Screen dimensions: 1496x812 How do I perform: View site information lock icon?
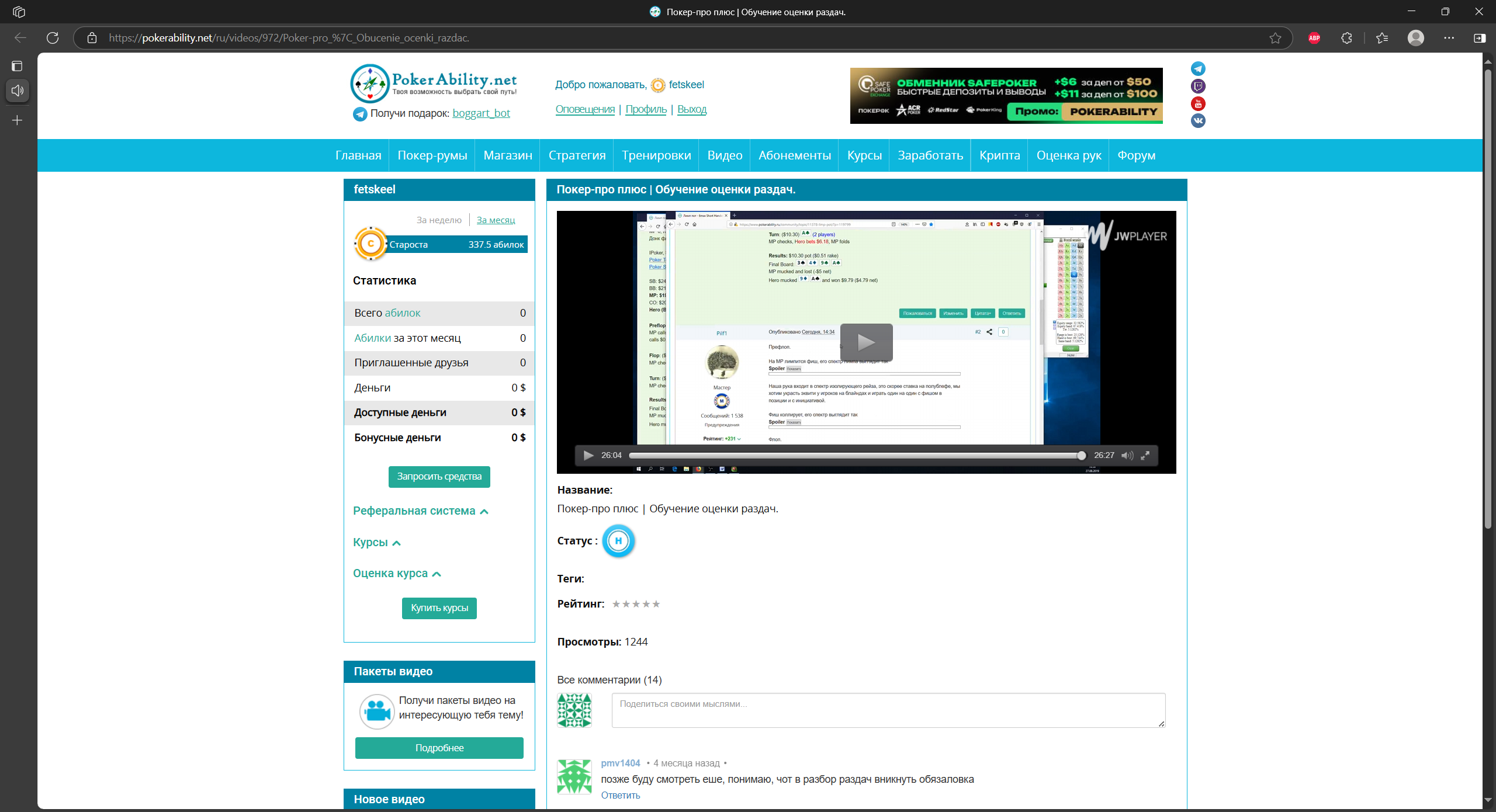(x=92, y=38)
